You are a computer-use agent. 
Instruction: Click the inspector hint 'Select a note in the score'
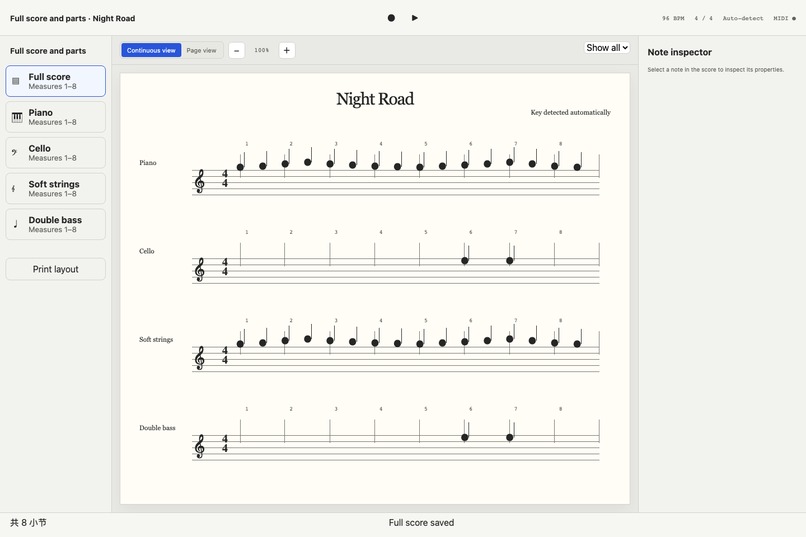coord(716,70)
